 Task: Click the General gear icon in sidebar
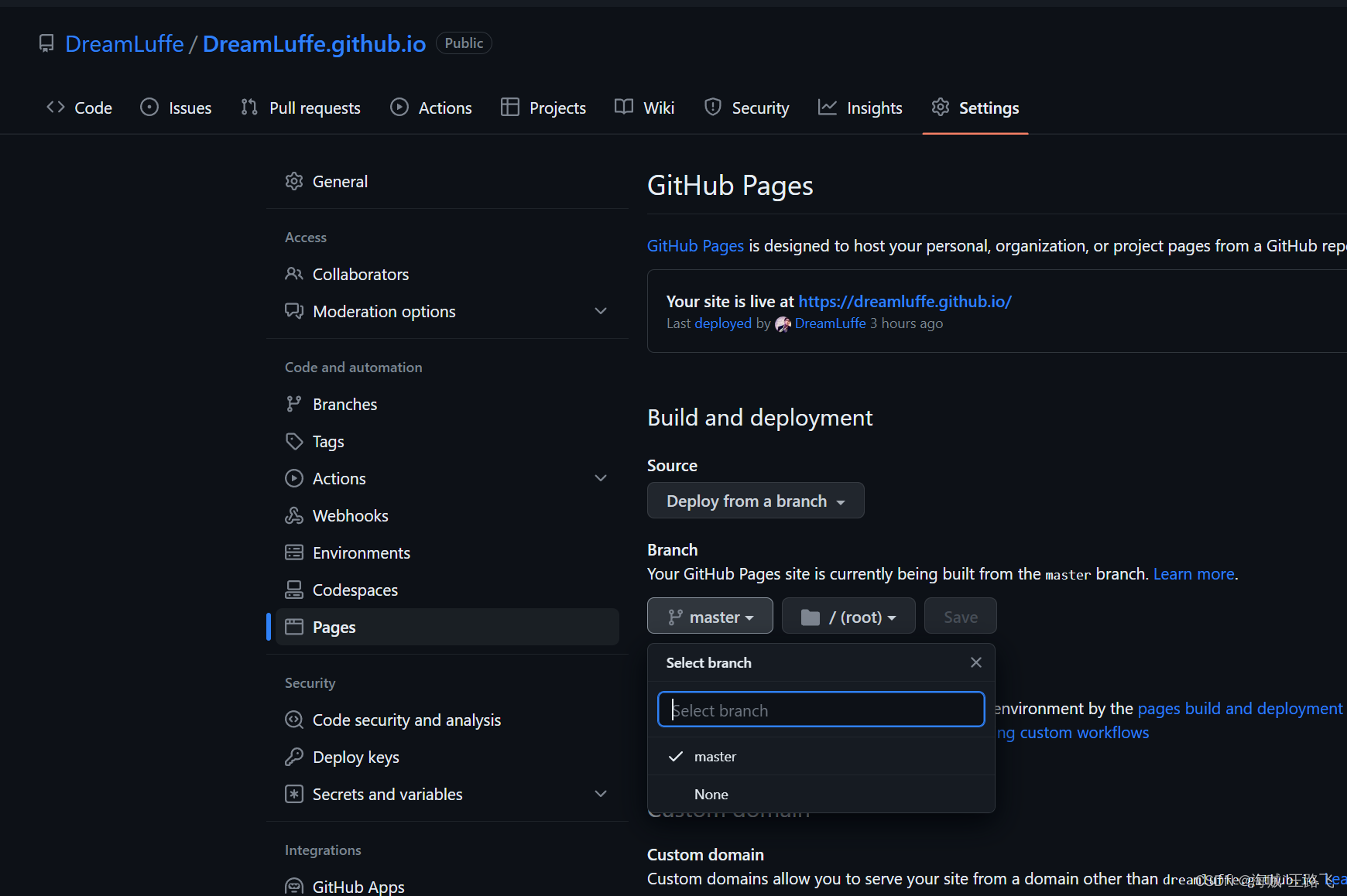(294, 182)
